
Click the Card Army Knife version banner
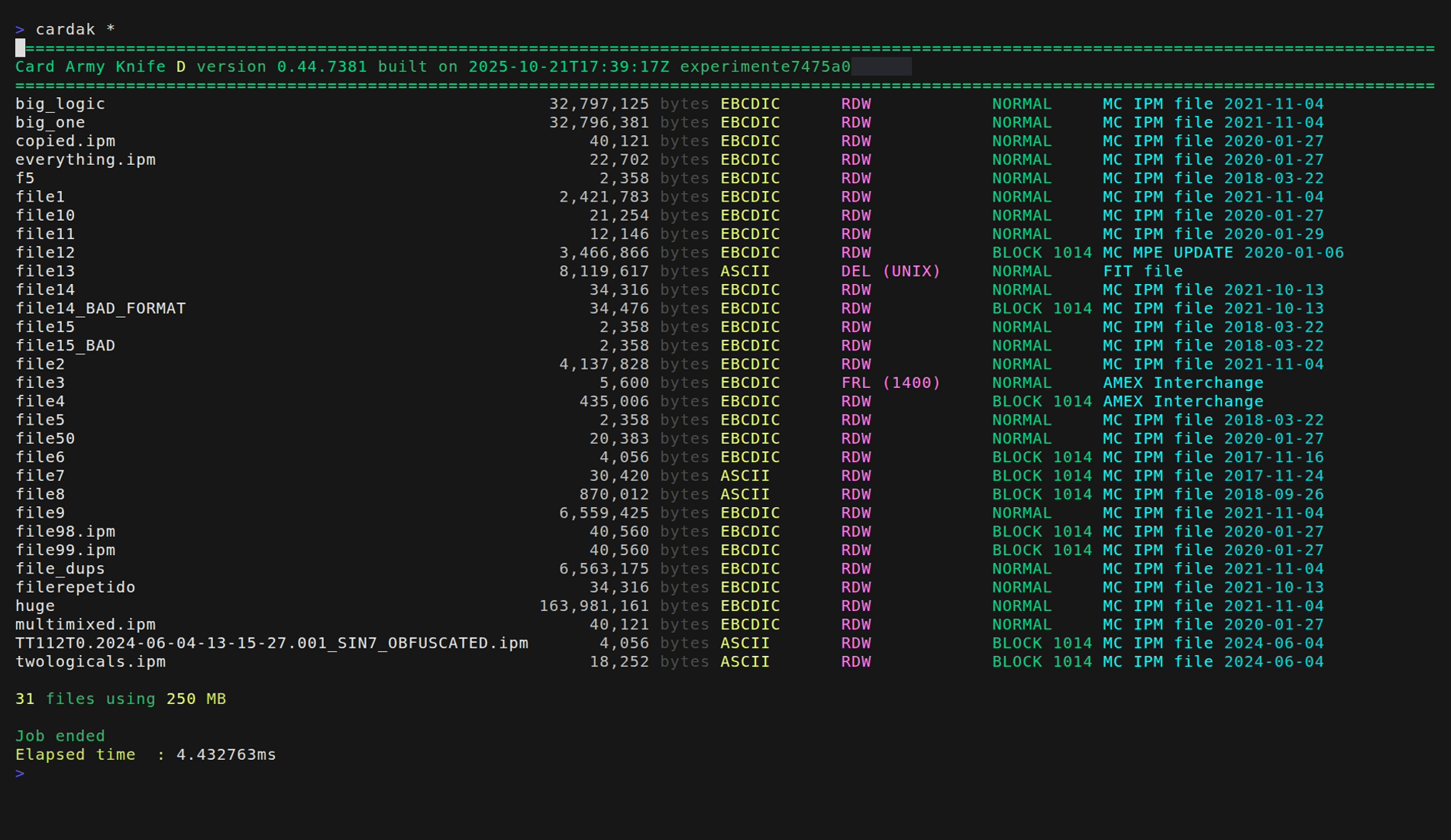[432, 66]
